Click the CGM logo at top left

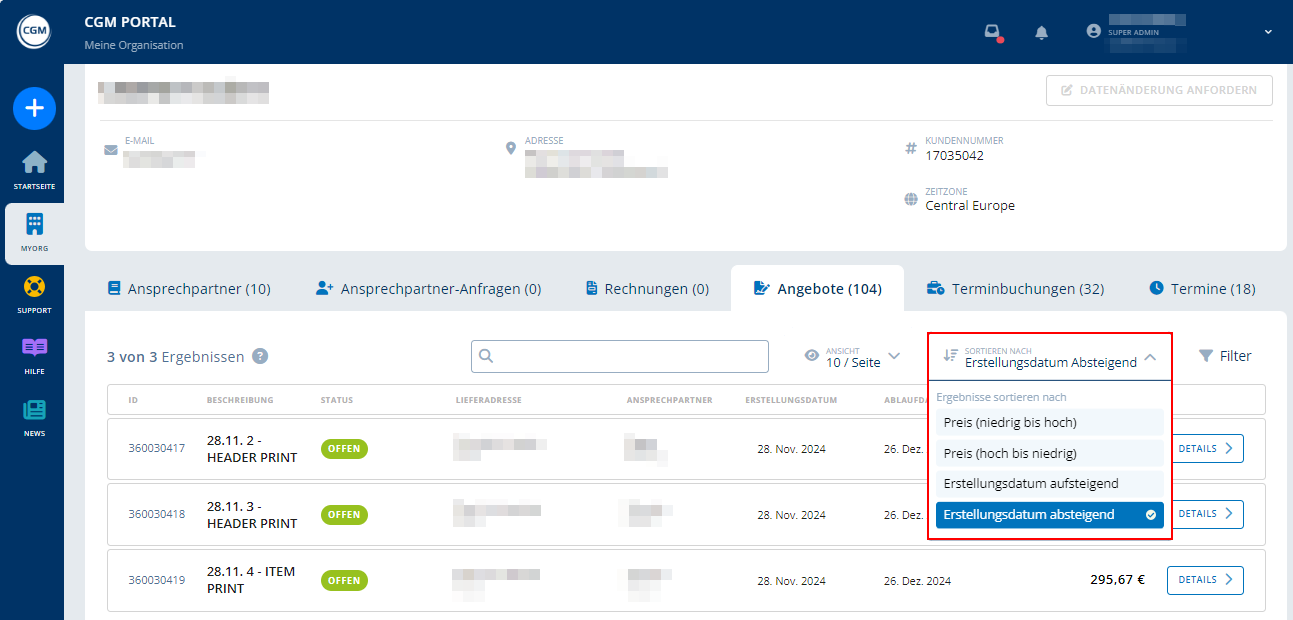34,31
